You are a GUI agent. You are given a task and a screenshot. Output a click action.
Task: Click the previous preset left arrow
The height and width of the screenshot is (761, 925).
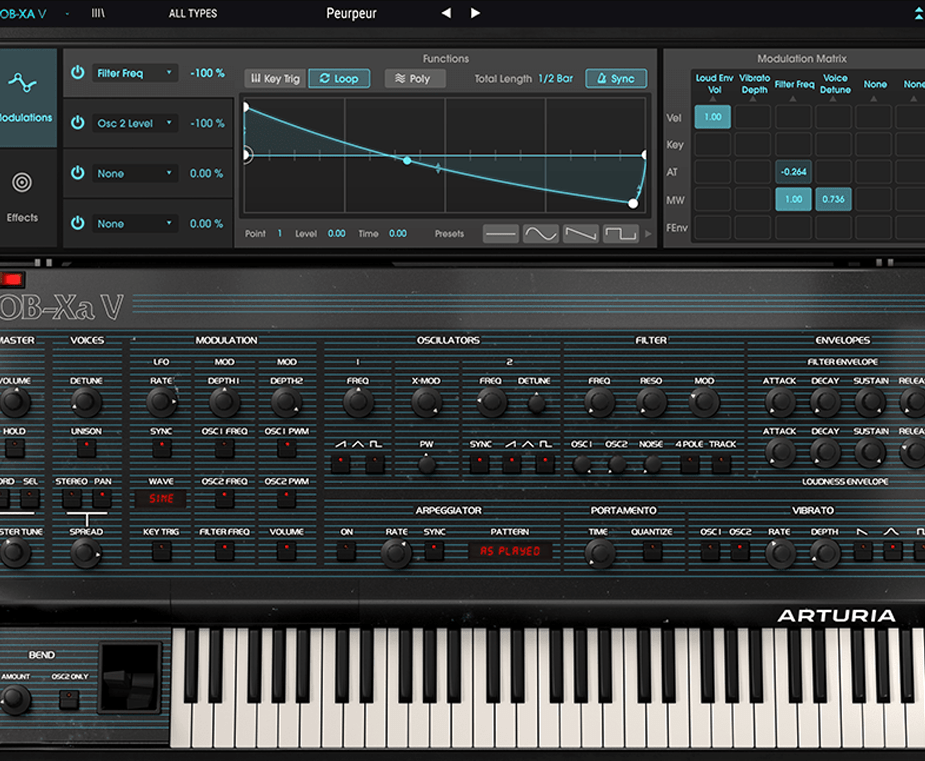(x=446, y=13)
